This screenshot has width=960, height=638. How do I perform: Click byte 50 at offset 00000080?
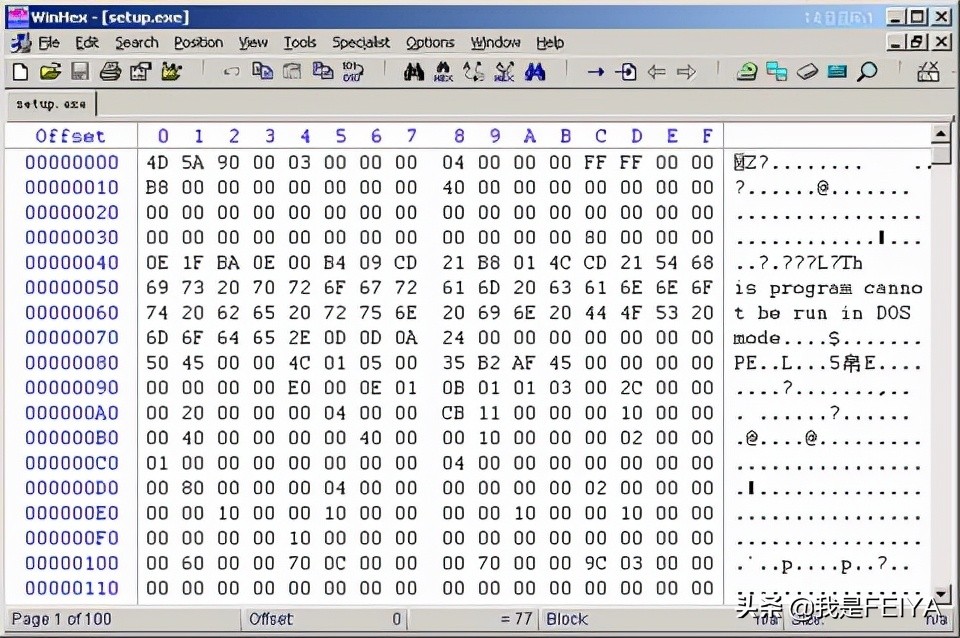(157, 362)
